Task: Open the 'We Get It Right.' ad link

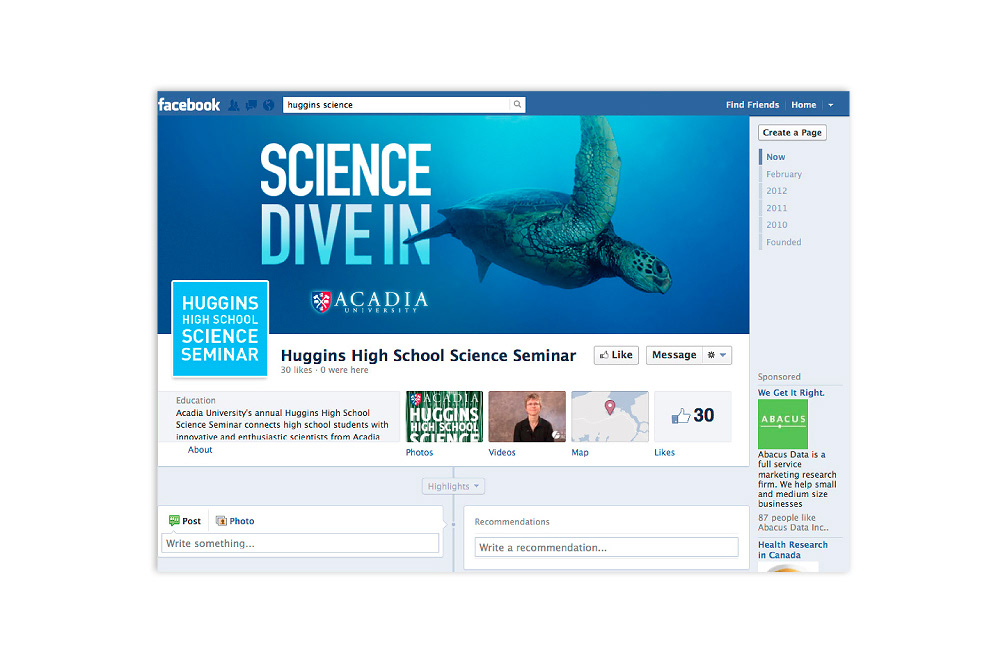Action: (791, 393)
